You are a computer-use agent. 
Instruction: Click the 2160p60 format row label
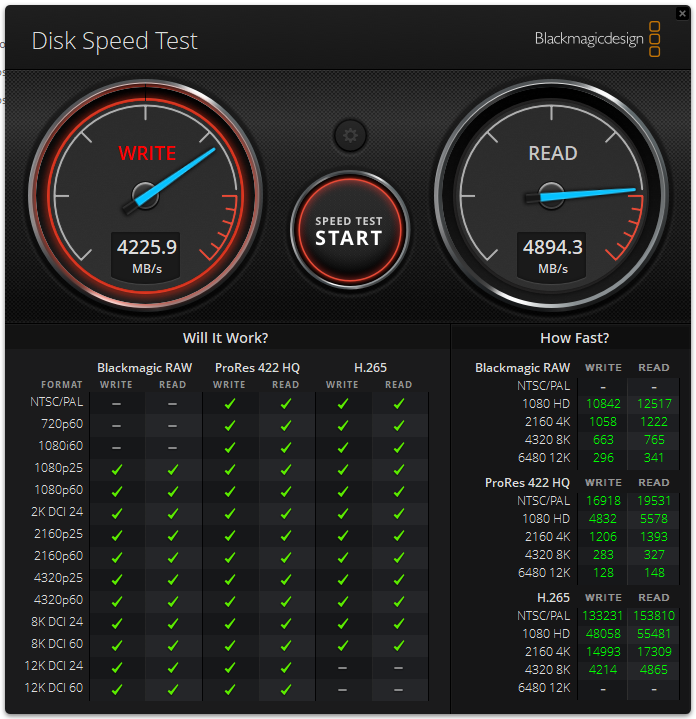[58, 556]
